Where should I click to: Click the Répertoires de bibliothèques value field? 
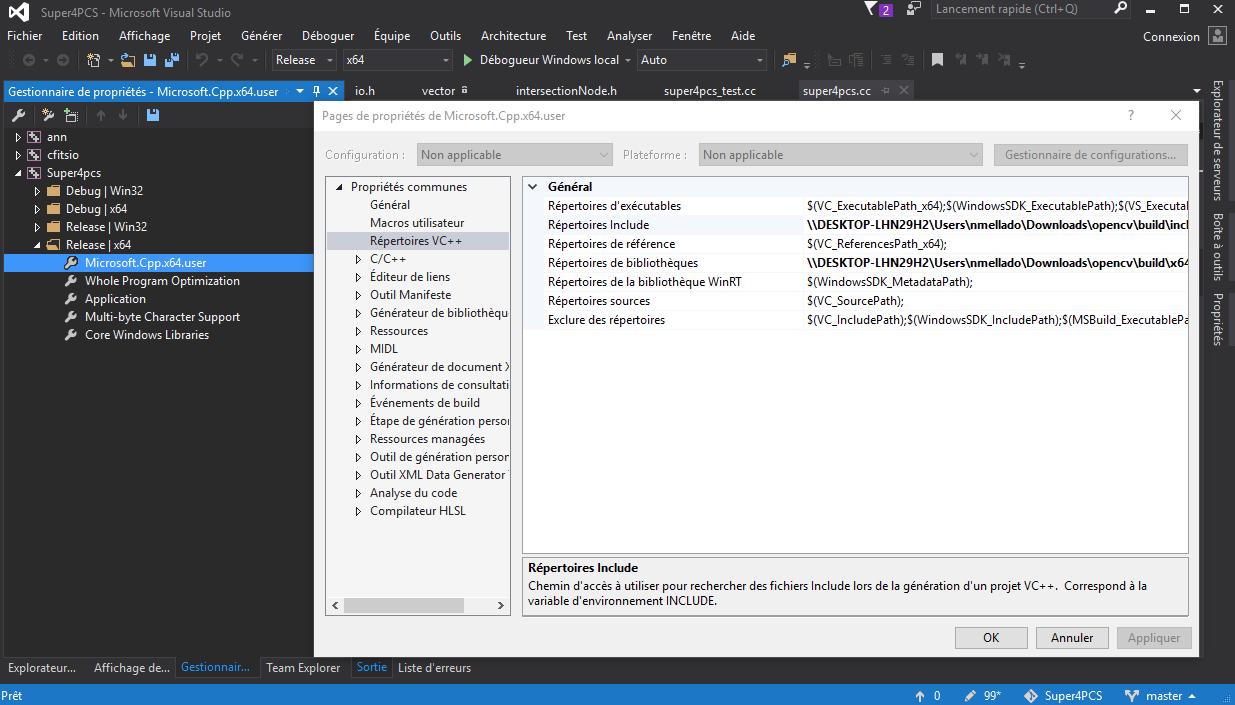[x=996, y=263]
